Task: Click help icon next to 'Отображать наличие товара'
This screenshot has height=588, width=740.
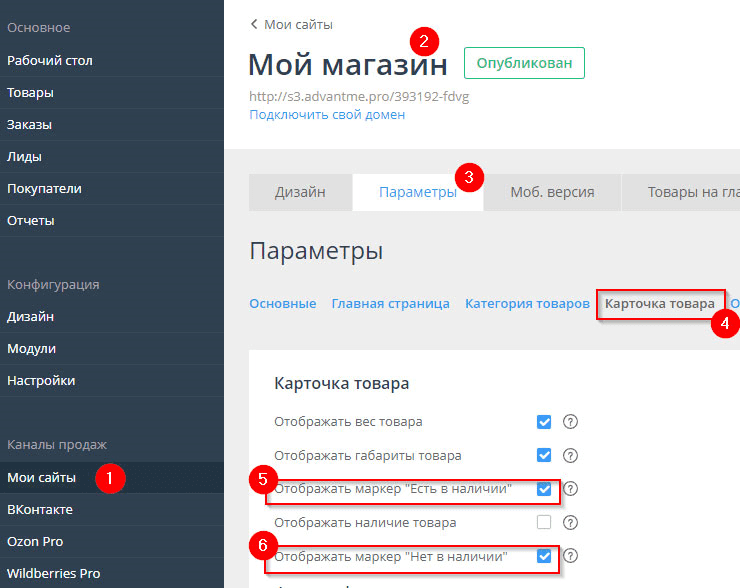Action: click(x=571, y=522)
